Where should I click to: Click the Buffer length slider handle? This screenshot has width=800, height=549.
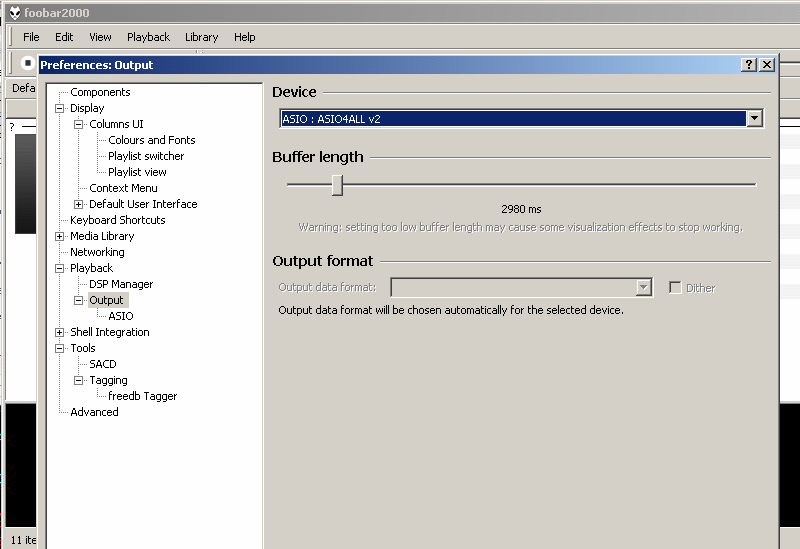click(337, 185)
